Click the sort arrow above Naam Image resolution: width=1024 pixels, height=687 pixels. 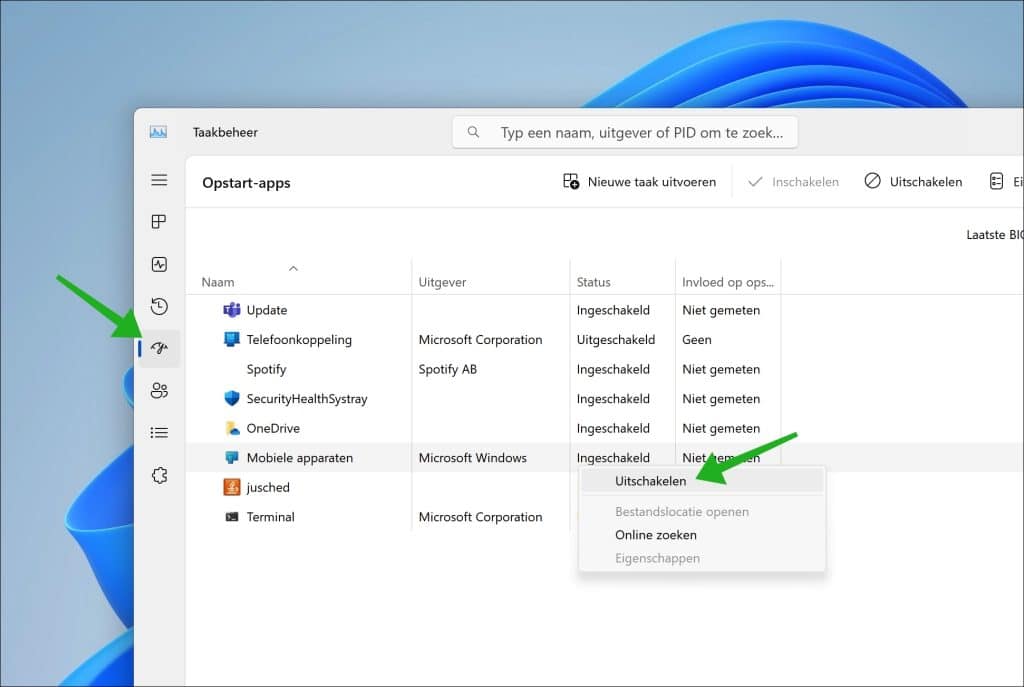coord(293,268)
